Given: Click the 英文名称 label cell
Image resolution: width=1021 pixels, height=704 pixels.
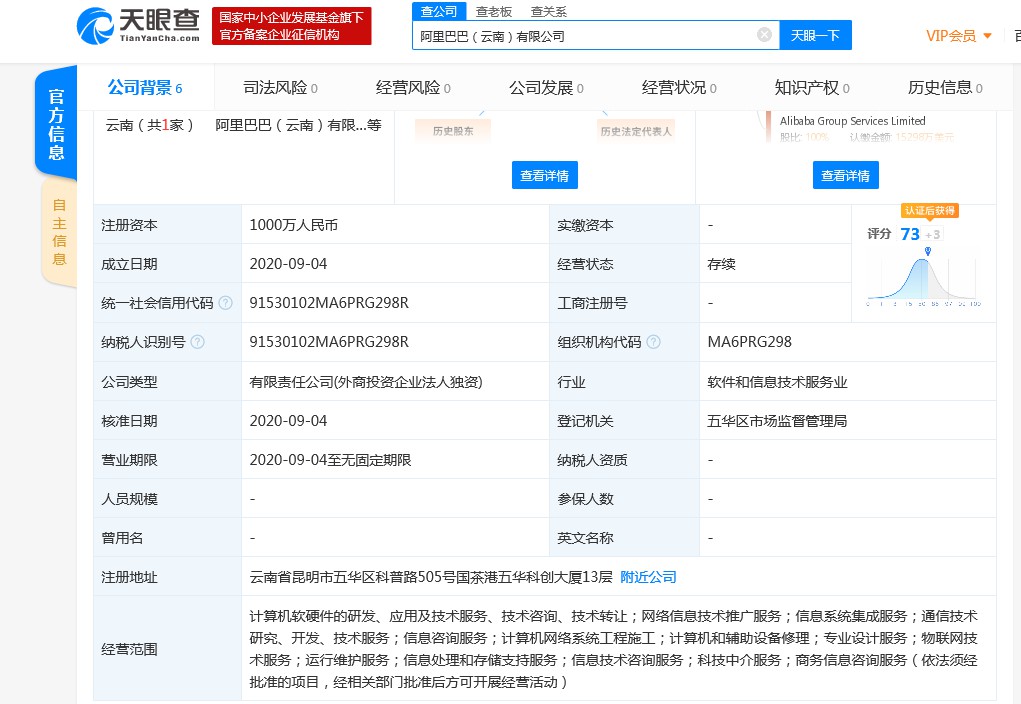Looking at the screenshot, I should point(624,539).
